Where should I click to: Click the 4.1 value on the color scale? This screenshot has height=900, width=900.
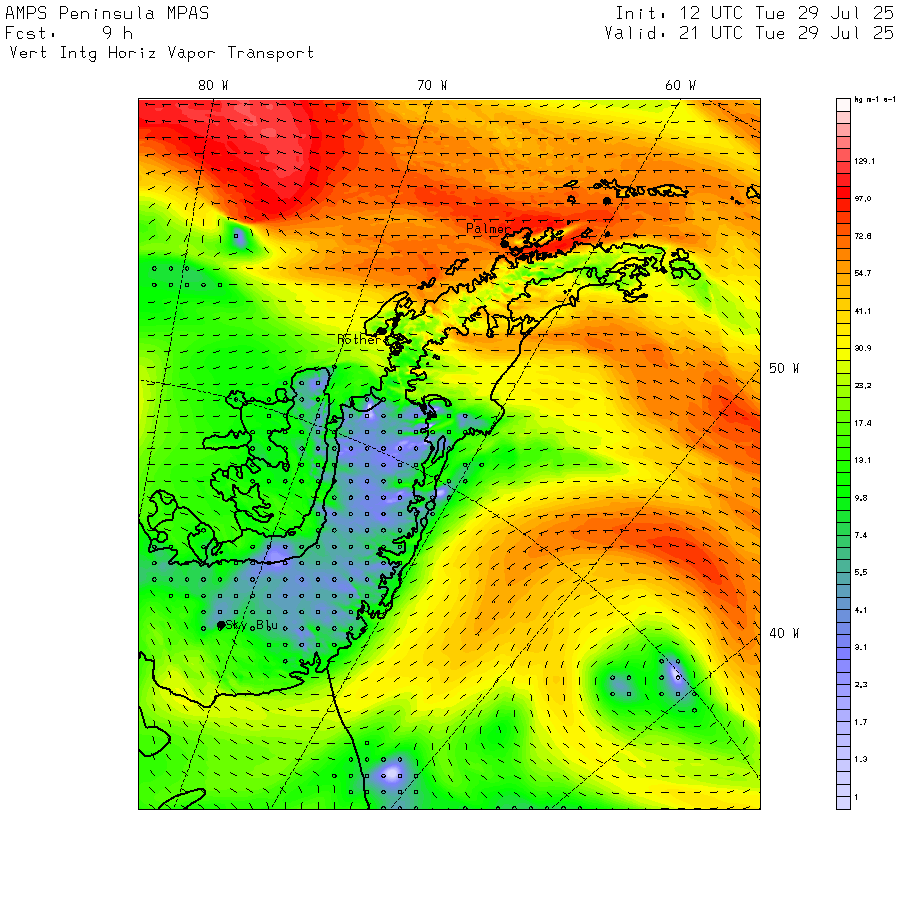pos(861,610)
